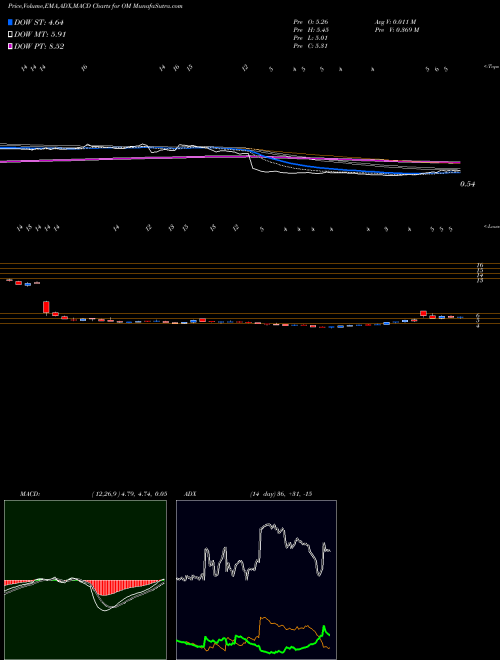Click the magenta DOW PT legend swatch
The width and height of the screenshot is (500, 660).
coord(11,46)
